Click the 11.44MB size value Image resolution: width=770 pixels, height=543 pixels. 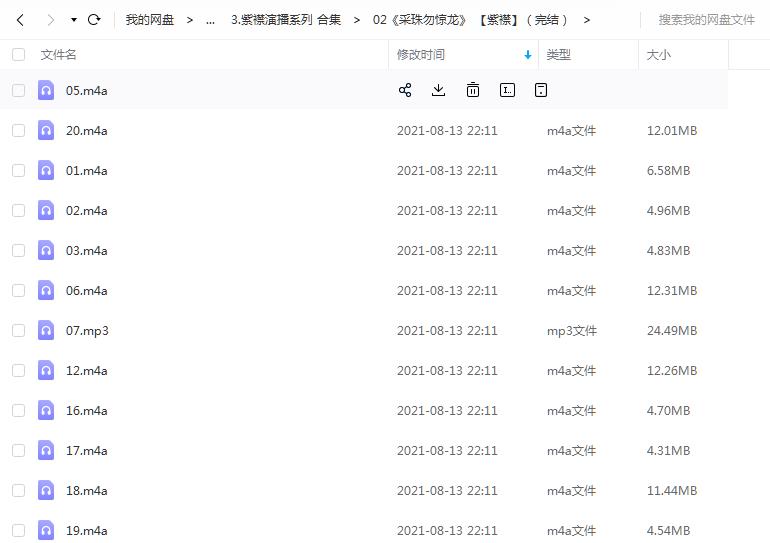[672, 490]
